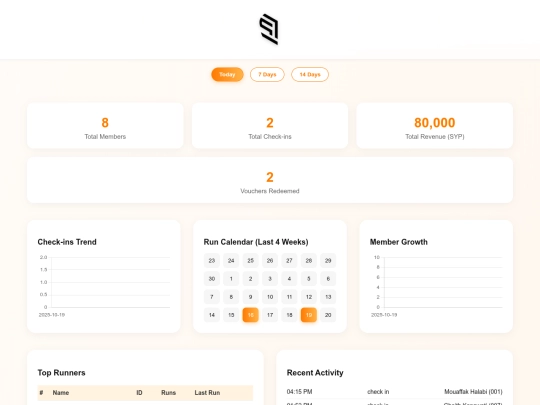Click day 18 in the run calendar

[289, 315]
